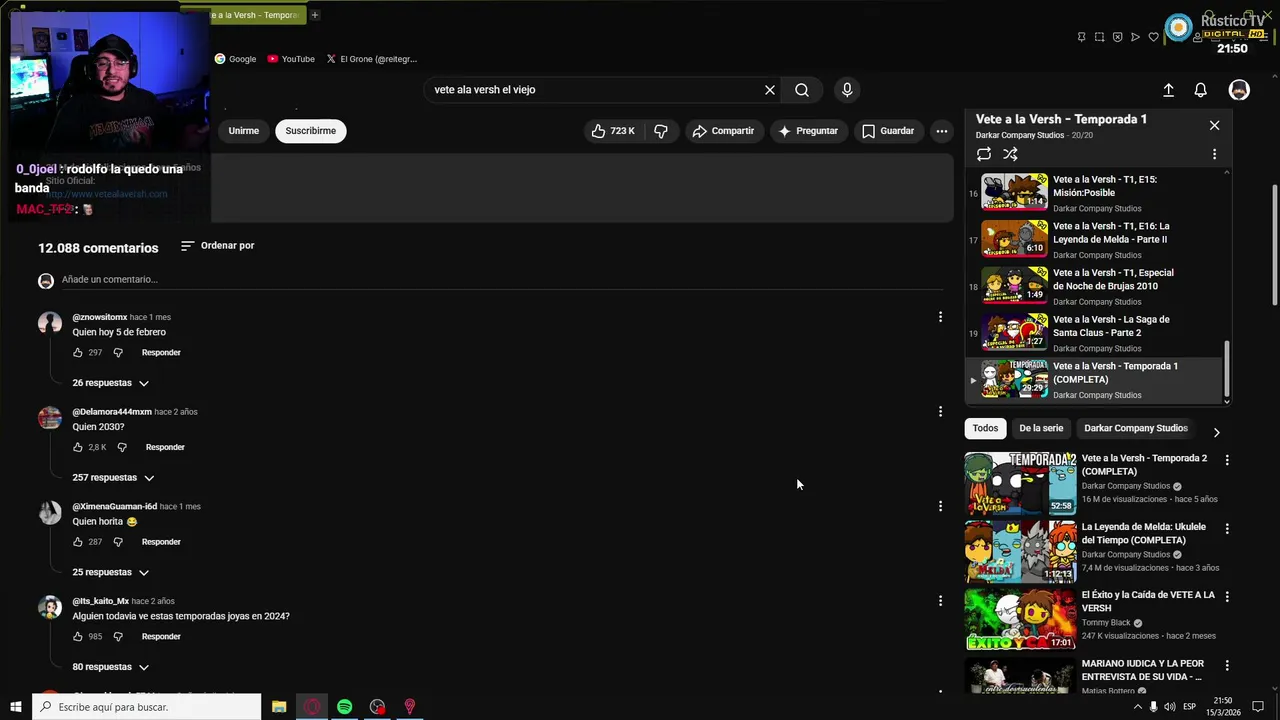The height and width of the screenshot is (720, 1280).
Task: Play playlist item La Saga de Santa Claus - Parte 2
Action: point(1095,333)
